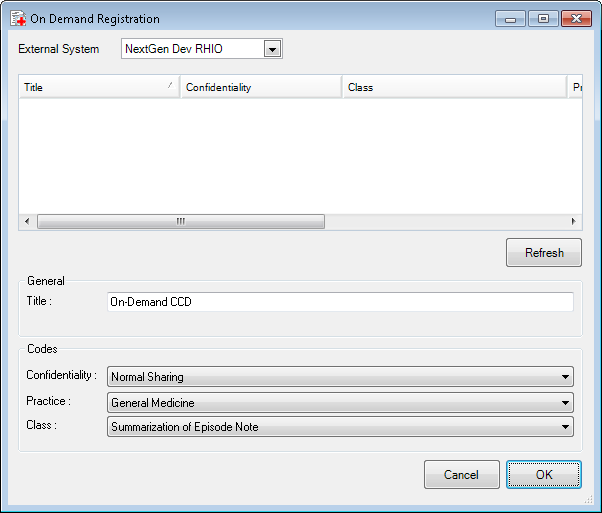The width and height of the screenshot is (602, 513).
Task: Sort by the Confidentiality column header
Action: pos(261,87)
